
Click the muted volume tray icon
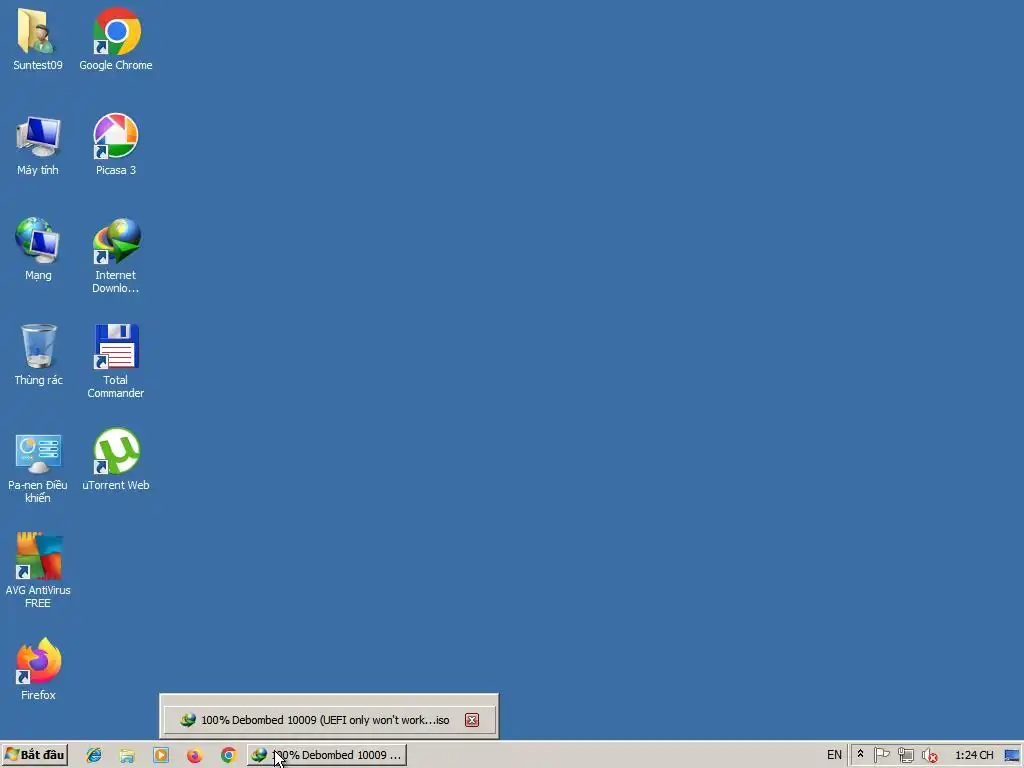tap(929, 756)
